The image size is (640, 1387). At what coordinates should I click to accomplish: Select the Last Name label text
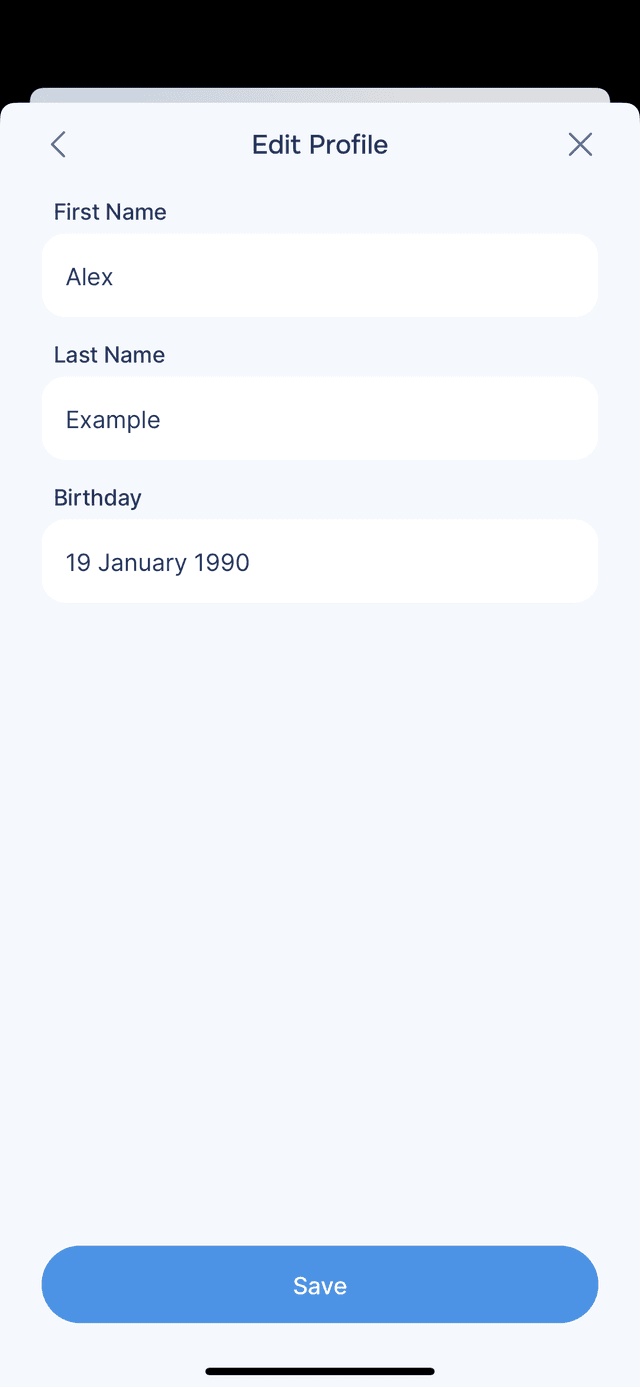109,354
